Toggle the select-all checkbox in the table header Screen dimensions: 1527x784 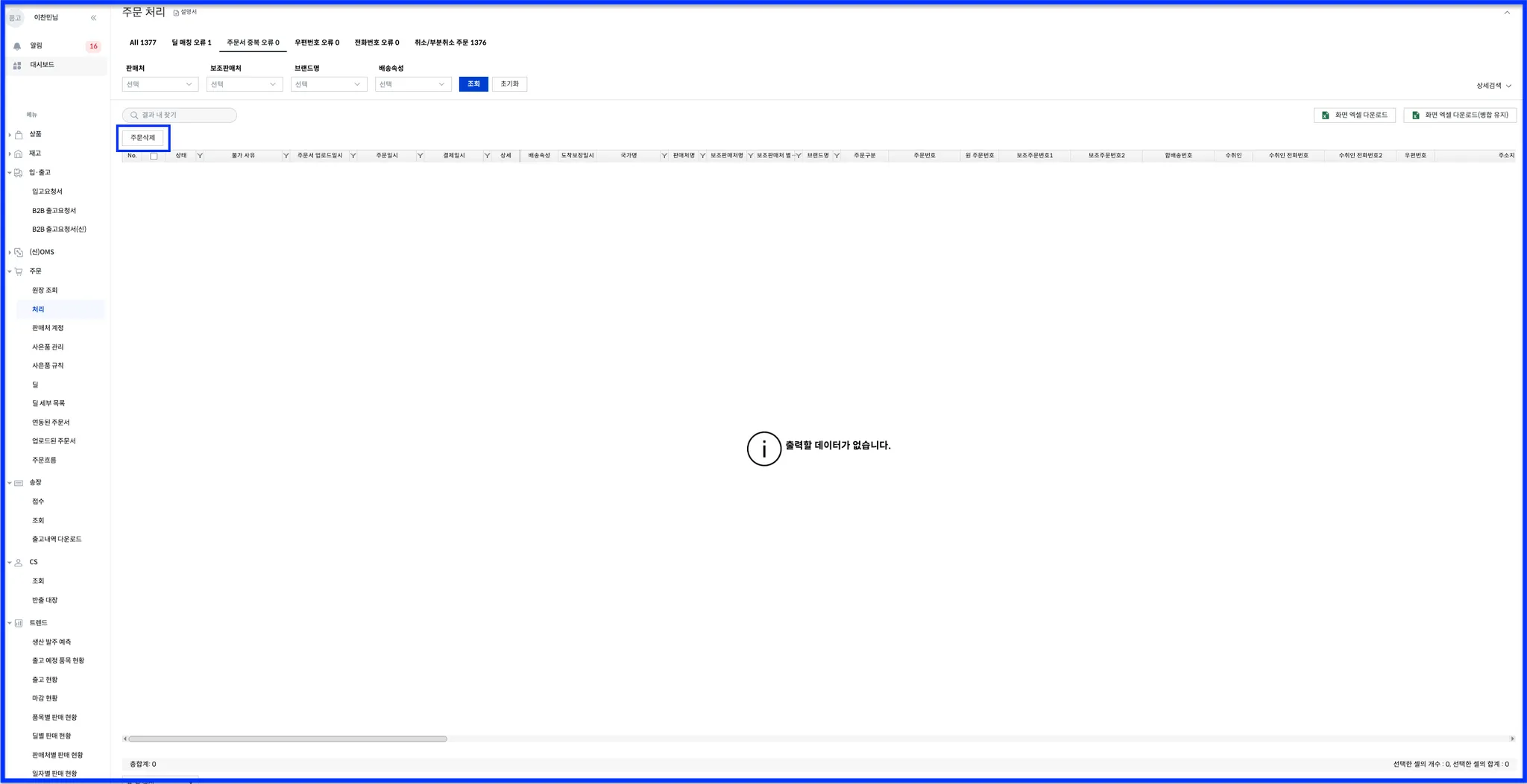coord(154,157)
